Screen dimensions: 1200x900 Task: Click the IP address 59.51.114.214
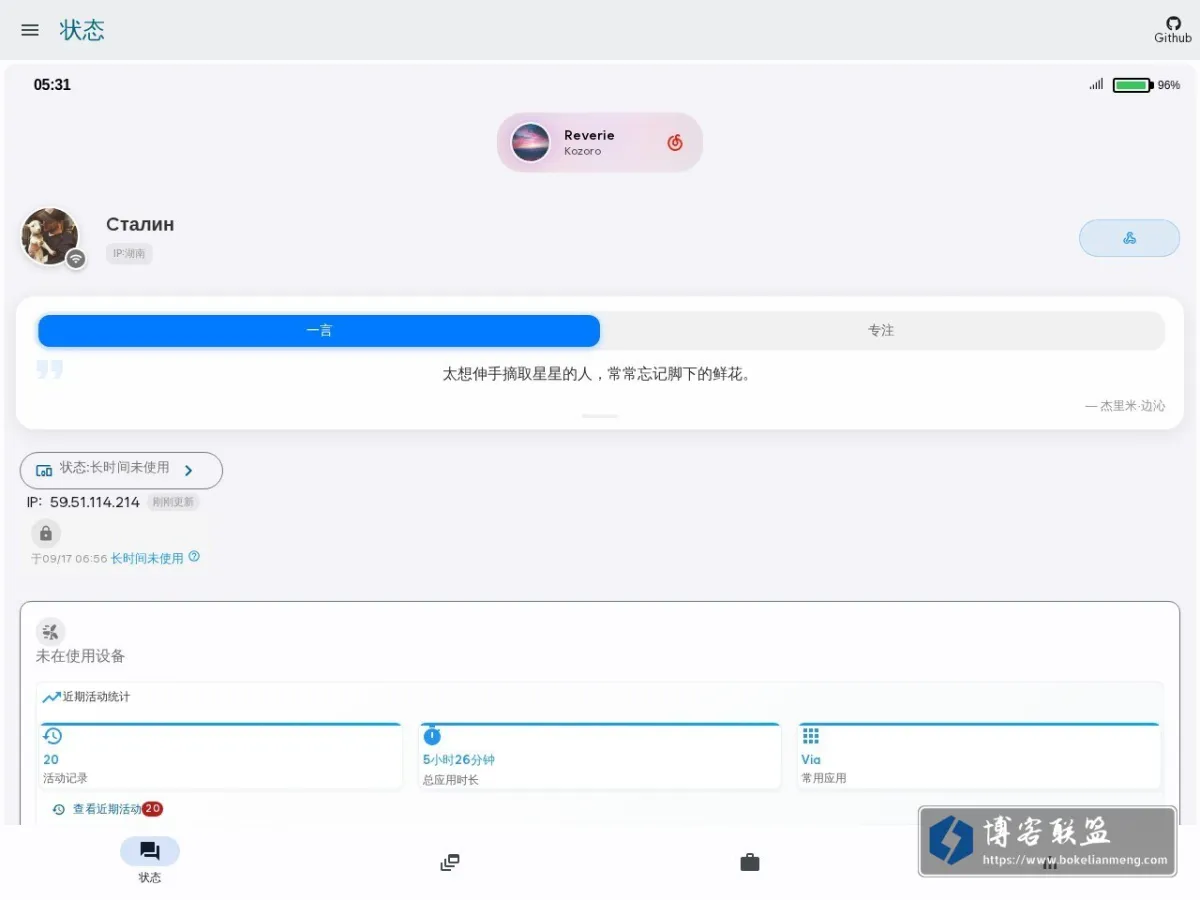[x=95, y=502]
